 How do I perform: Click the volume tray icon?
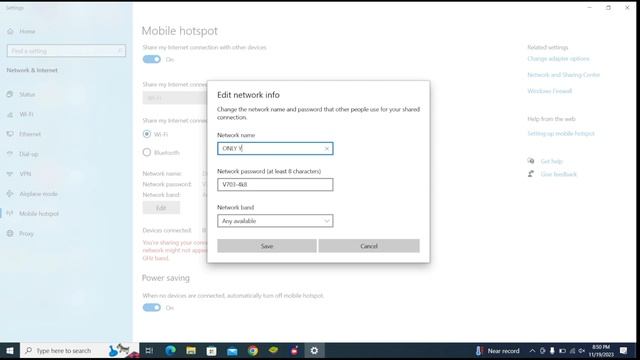[582, 351]
